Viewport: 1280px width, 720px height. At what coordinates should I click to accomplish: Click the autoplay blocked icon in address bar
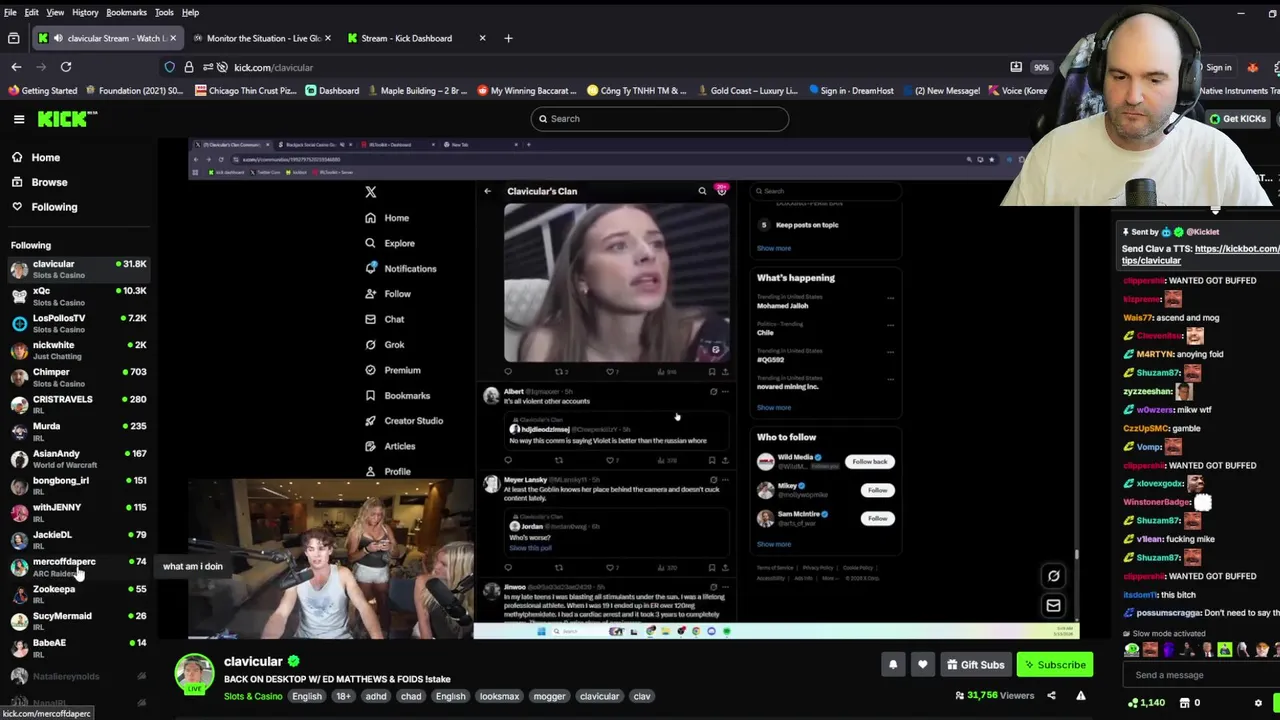[221, 67]
